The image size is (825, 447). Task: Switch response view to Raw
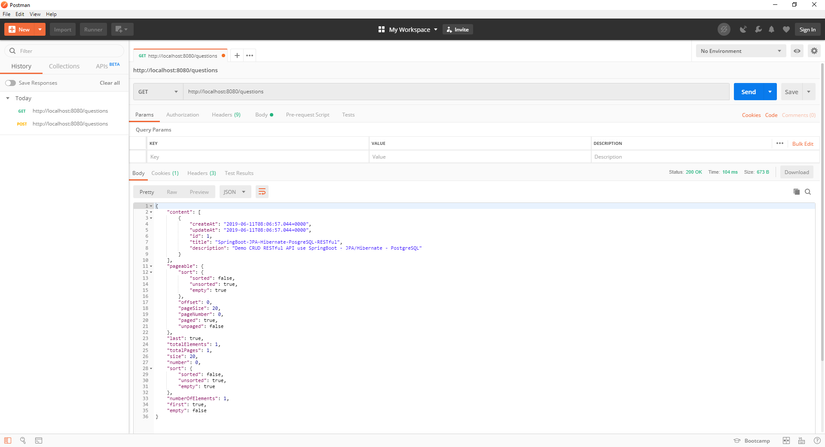[x=172, y=192]
